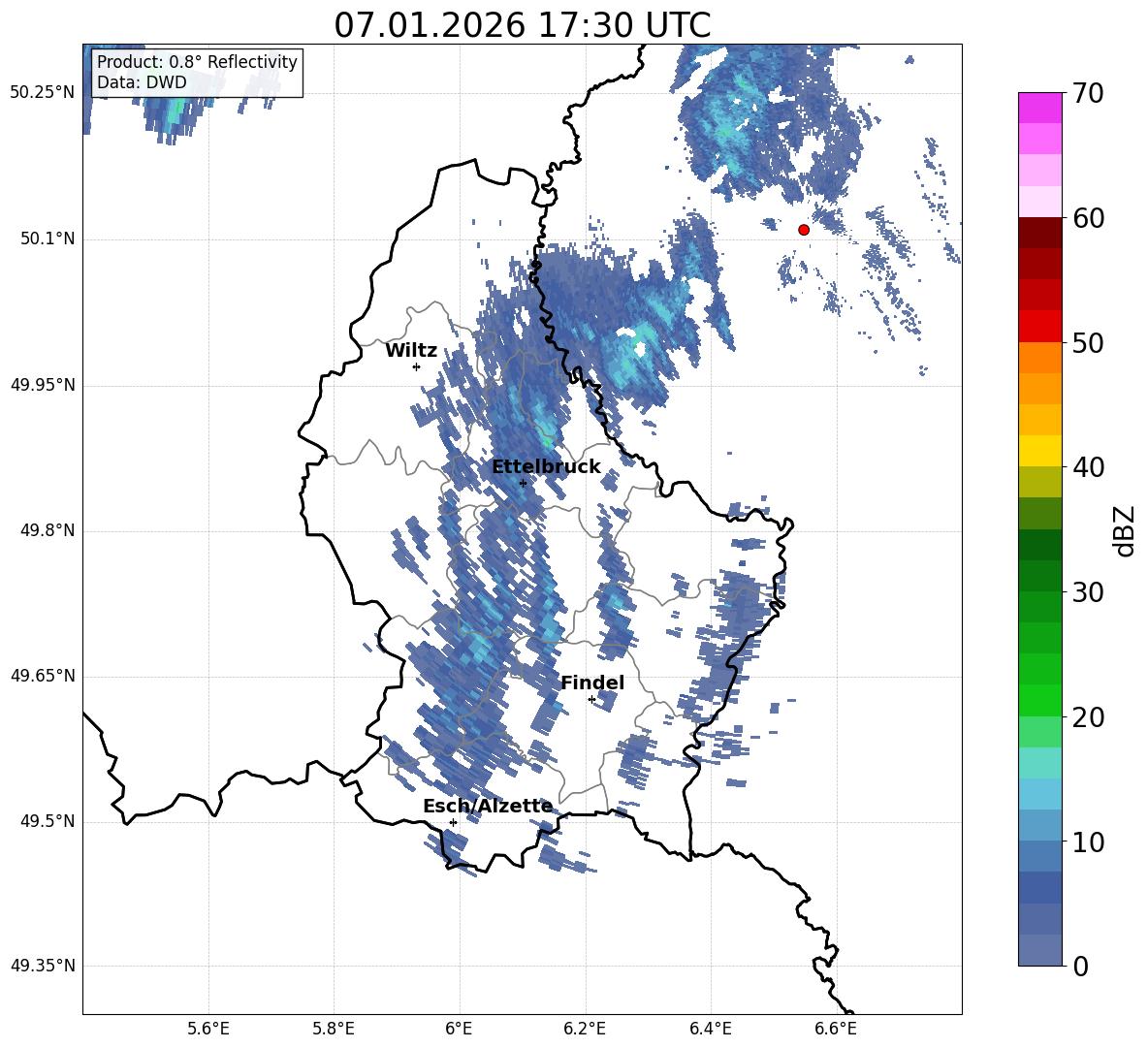The image size is (1148, 1048).
Task: Pick the turquoise colorbar swatch
Action: point(1040,762)
